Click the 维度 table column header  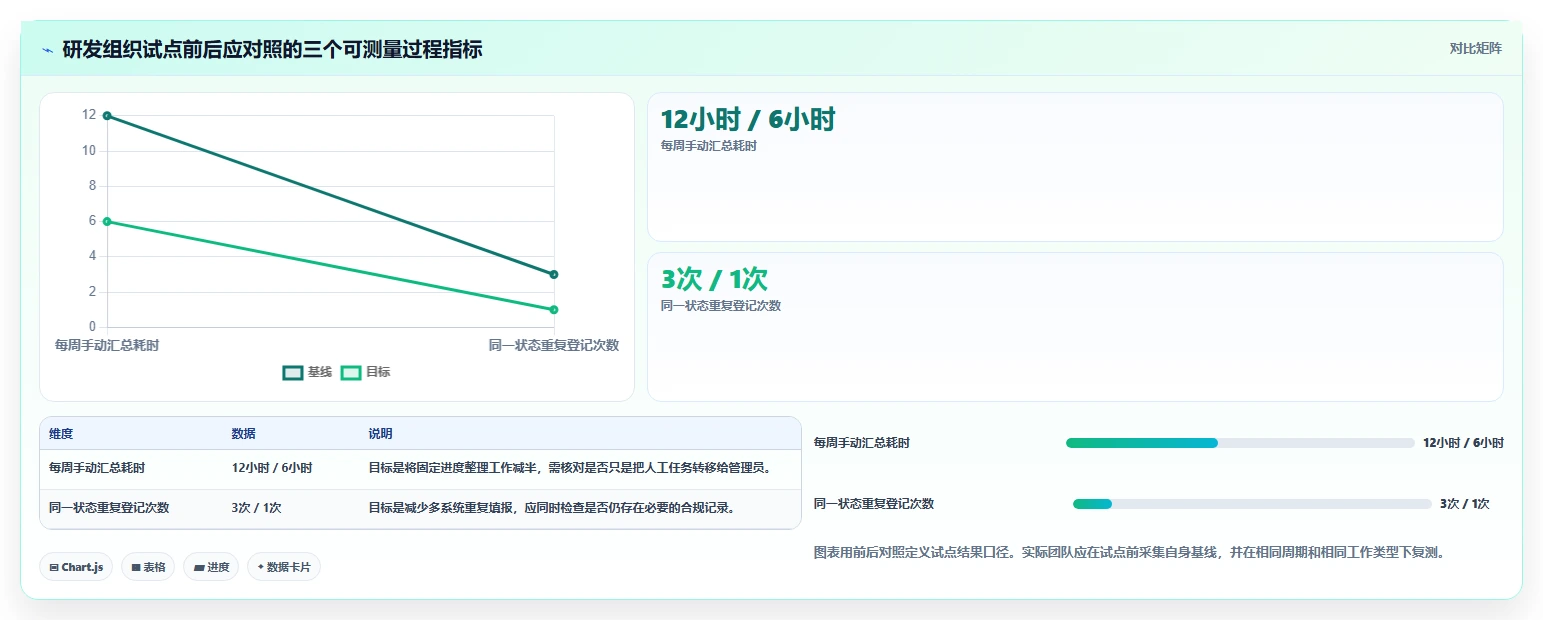coord(61,434)
